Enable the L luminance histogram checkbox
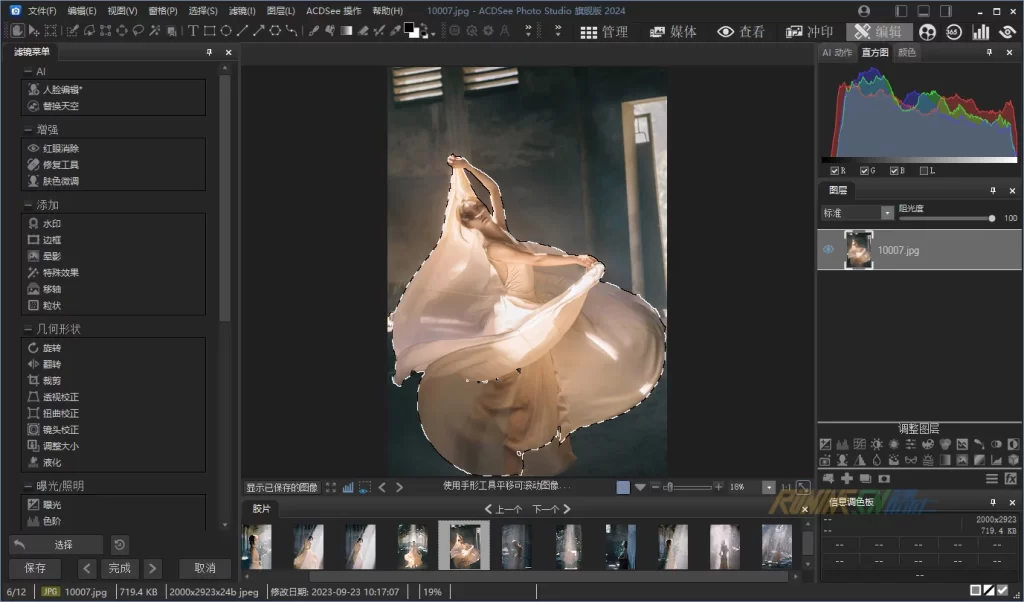1024x602 pixels. click(923, 171)
